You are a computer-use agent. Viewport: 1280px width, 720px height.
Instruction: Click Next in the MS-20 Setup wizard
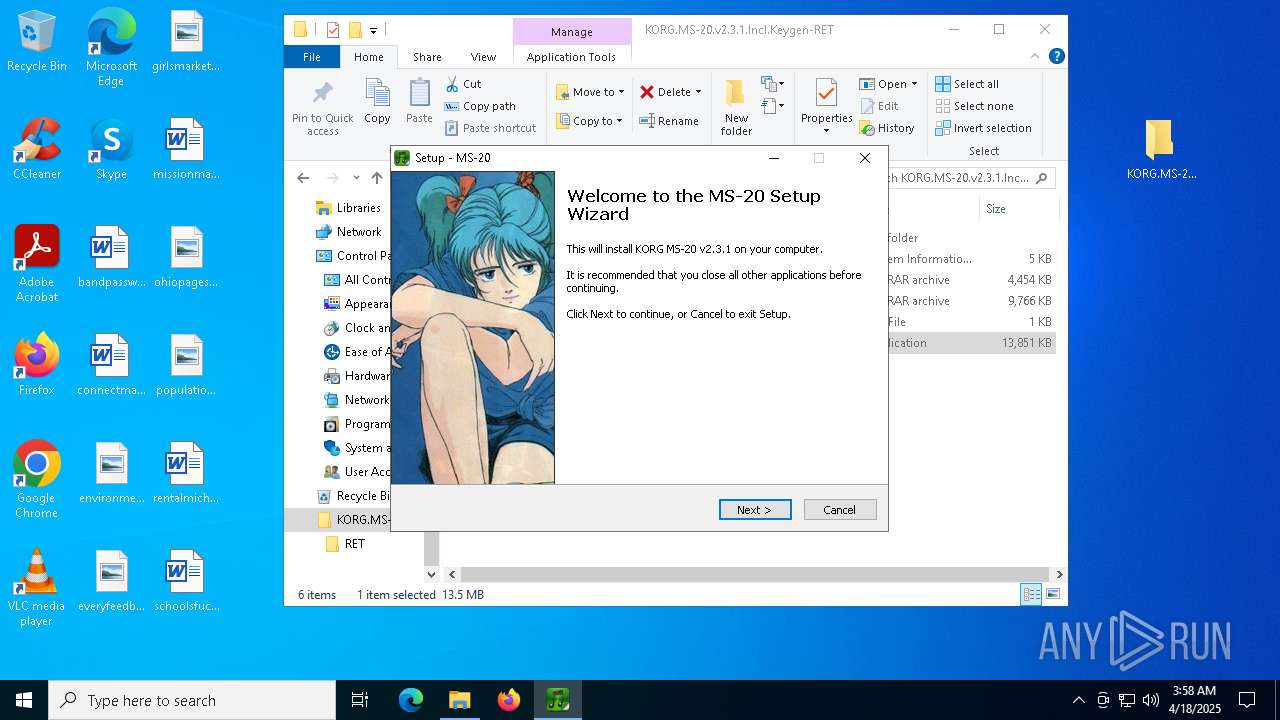755,510
